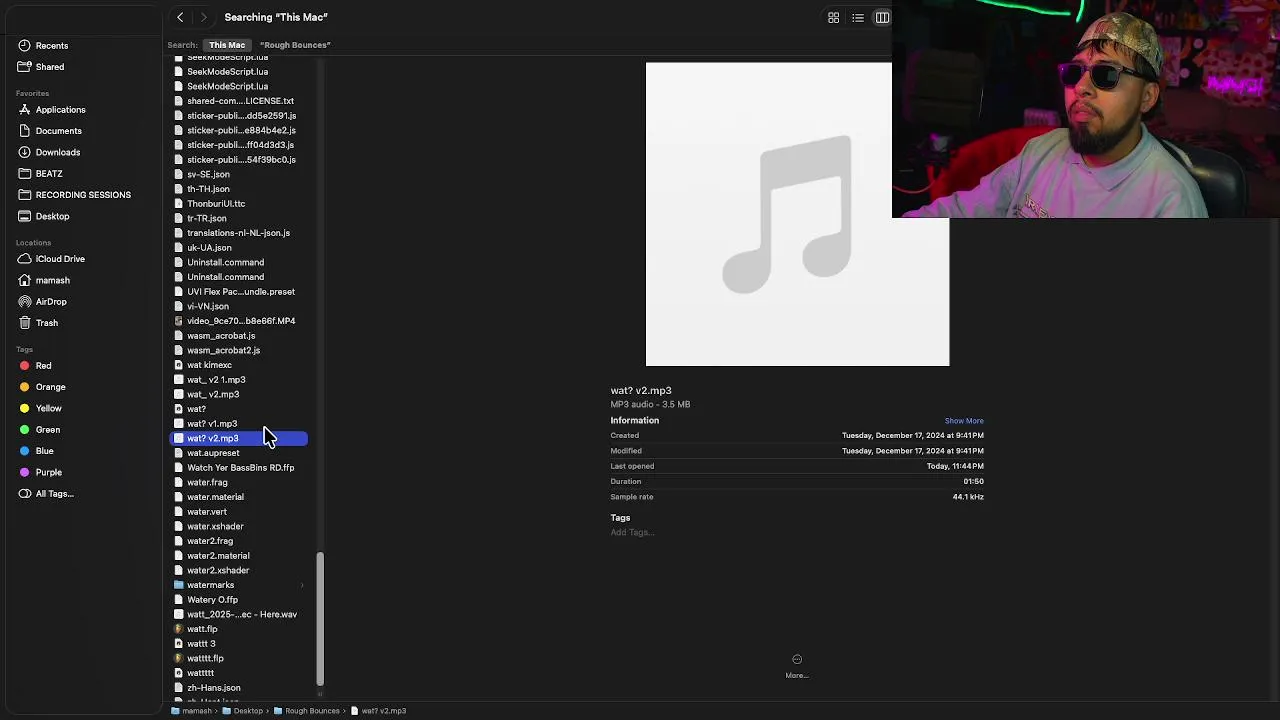1280x720 pixels.
Task: Open mamash under sidebar Locations
Action: pos(53,280)
